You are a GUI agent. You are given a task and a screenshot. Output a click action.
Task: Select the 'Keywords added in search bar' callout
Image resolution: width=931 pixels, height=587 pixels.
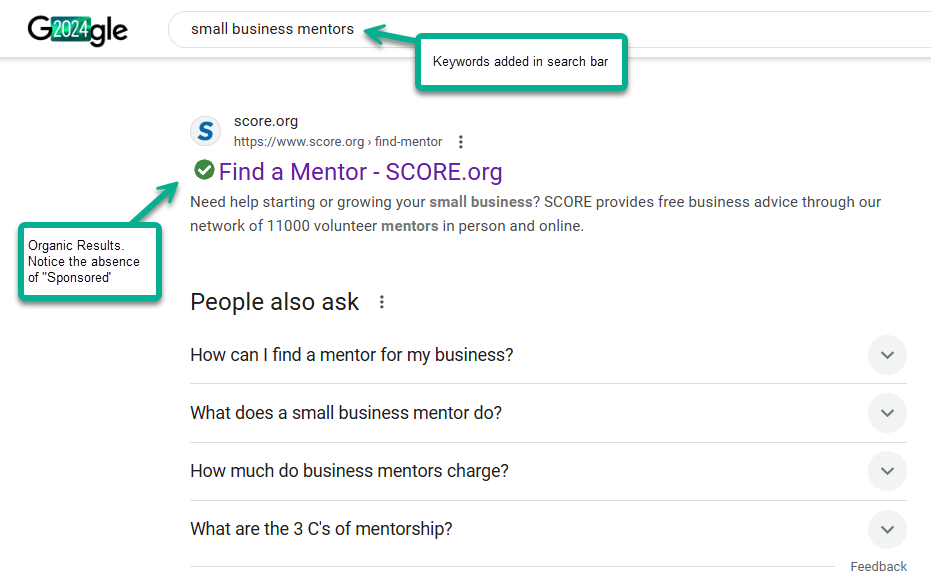[x=521, y=63]
